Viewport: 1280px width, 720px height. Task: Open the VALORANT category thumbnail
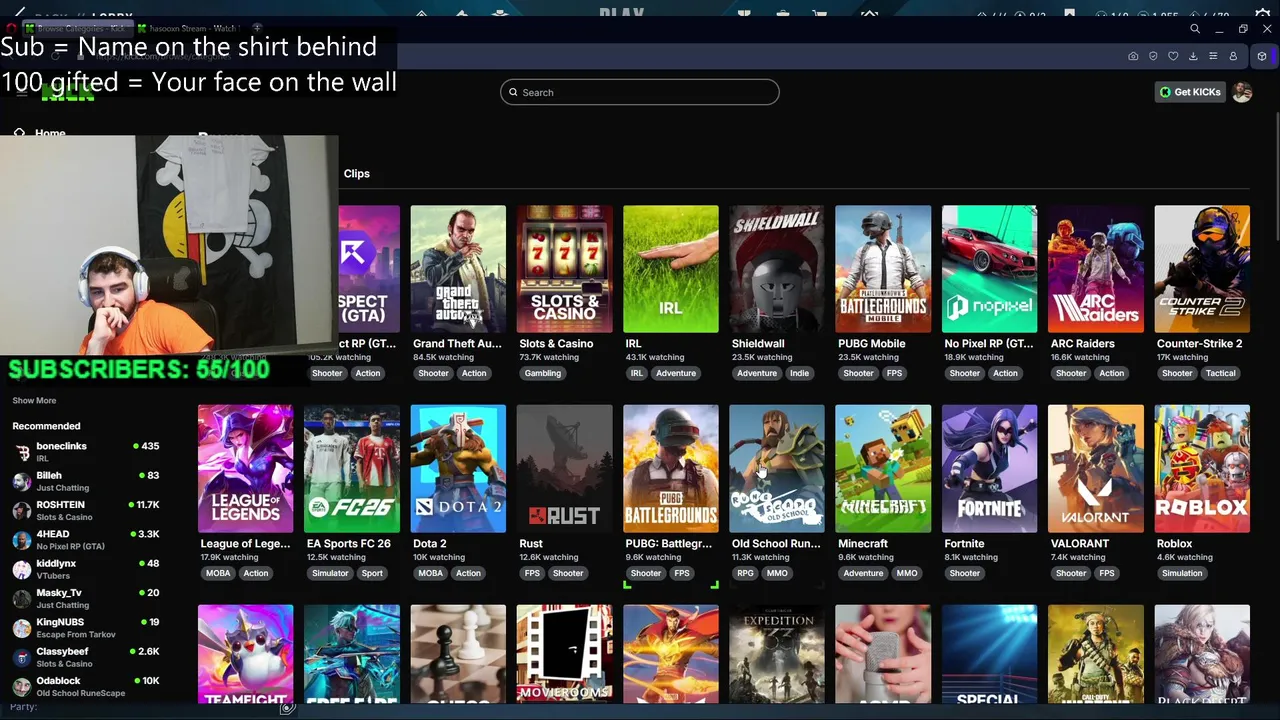coord(1096,469)
